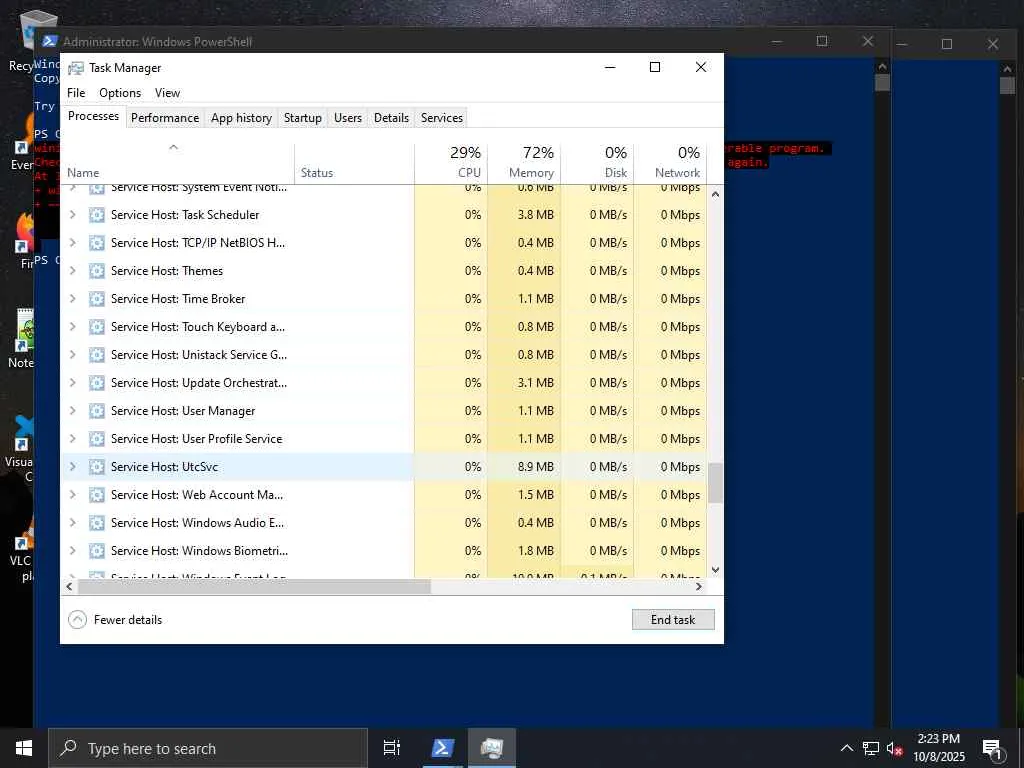Click the PowerShell window scroll up arrow
This screenshot has width=1024, height=768.
point(882,66)
